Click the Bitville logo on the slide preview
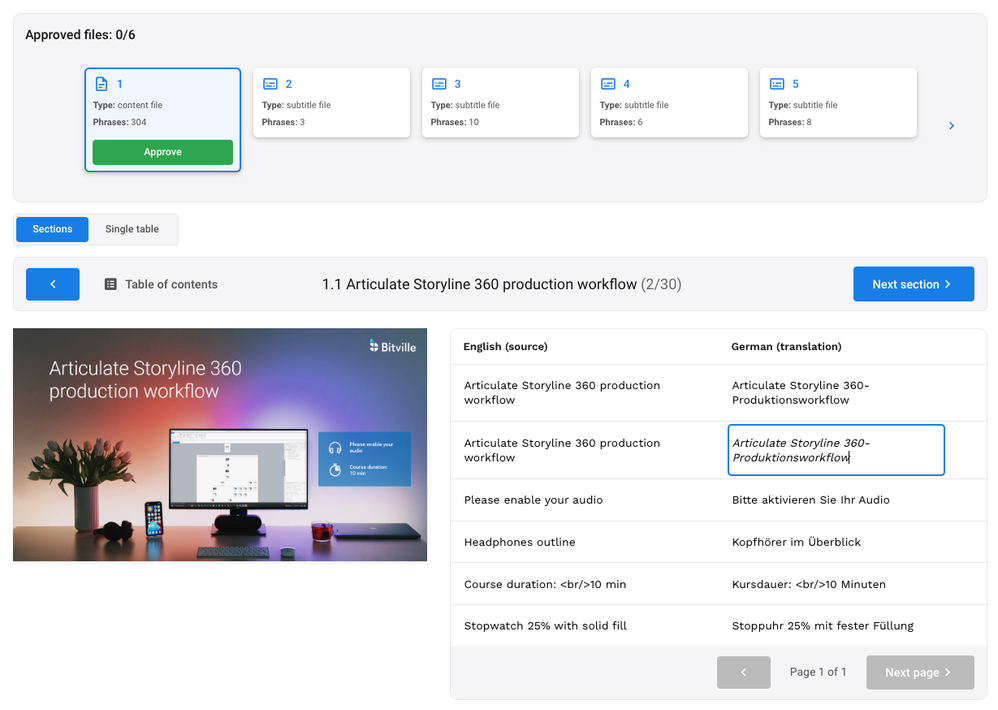The width and height of the screenshot is (998, 710). pyautogui.click(x=393, y=347)
